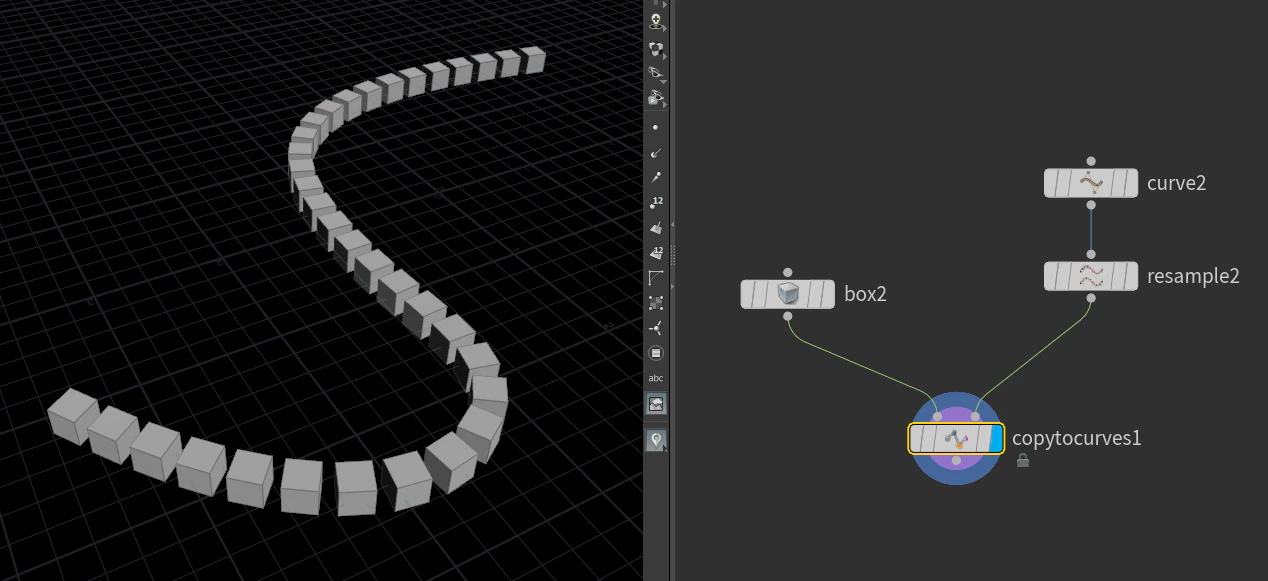
Task: Toggle the Display Points dot icon
Action: pyautogui.click(x=656, y=128)
